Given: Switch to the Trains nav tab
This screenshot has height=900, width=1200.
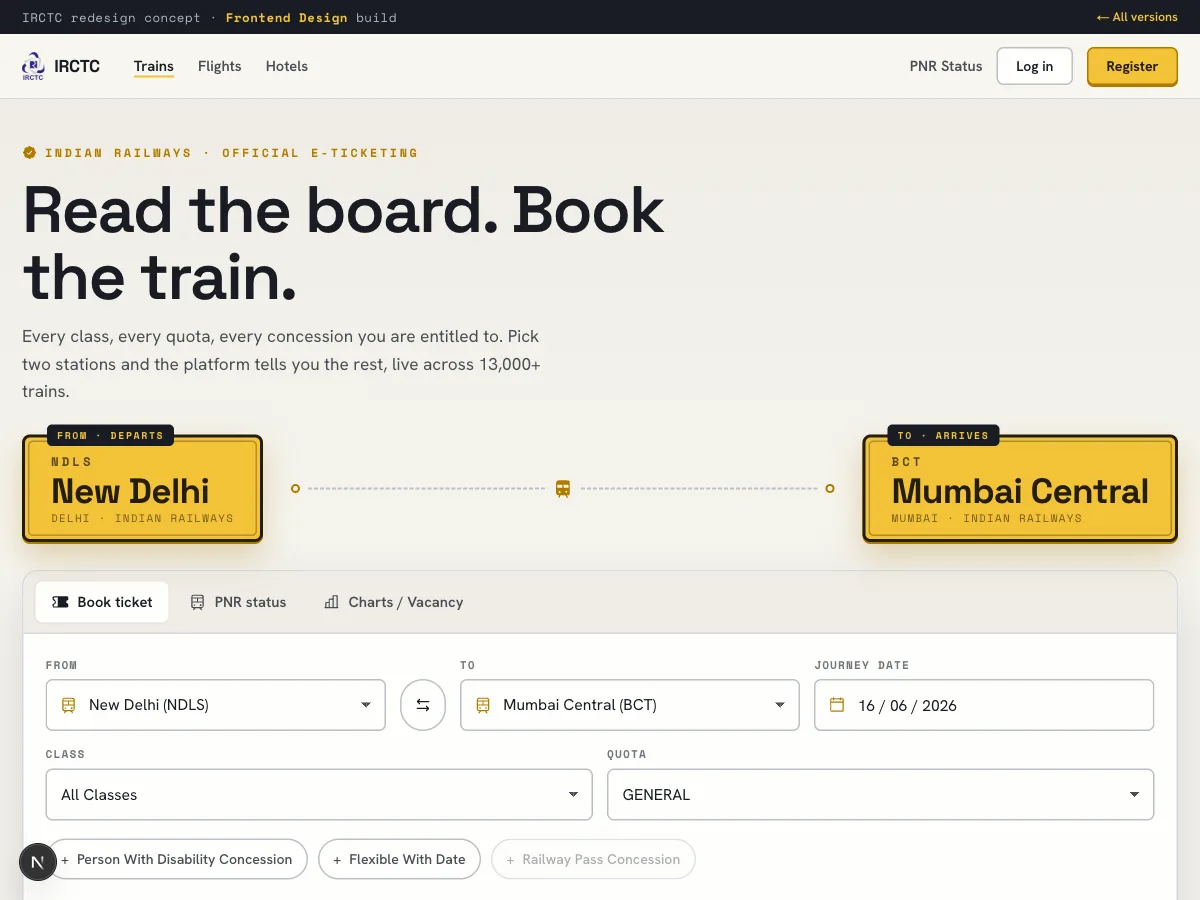Looking at the screenshot, I should (154, 66).
